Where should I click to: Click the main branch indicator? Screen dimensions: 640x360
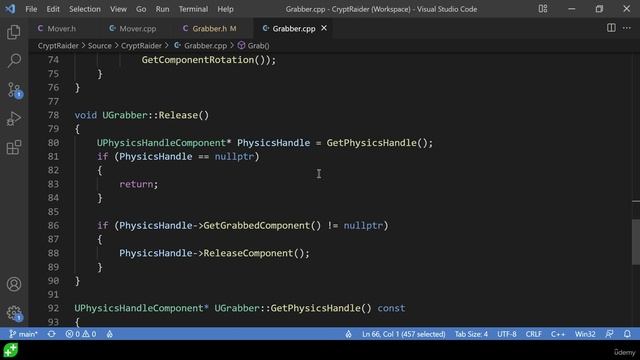coord(23,334)
